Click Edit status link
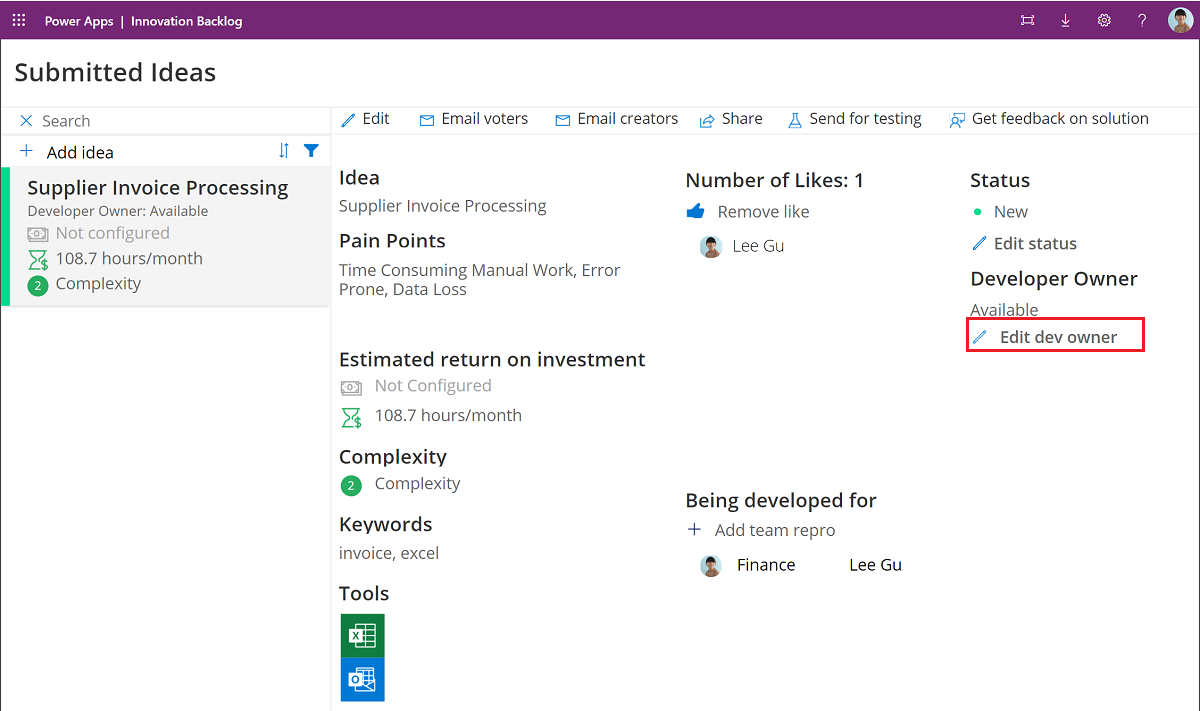Image resolution: width=1200 pixels, height=711 pixels. click(1024, 243)
